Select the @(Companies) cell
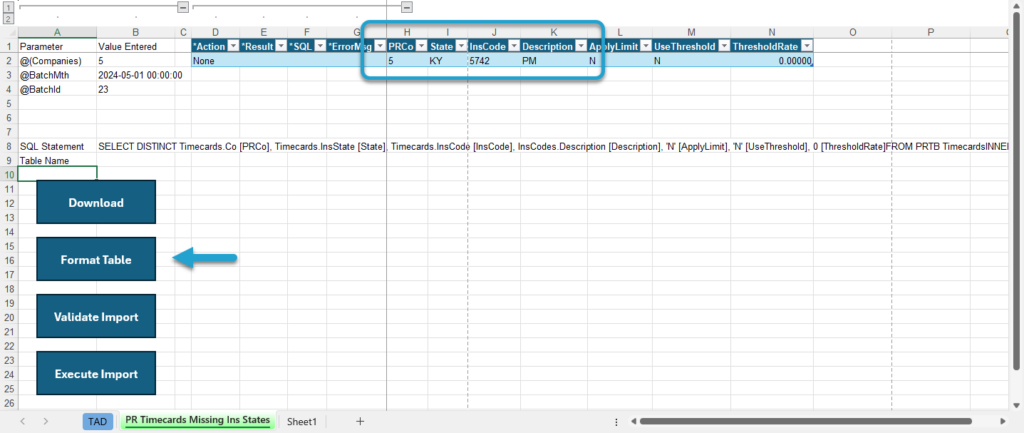The image size is (1024, 433). (57, 61)
